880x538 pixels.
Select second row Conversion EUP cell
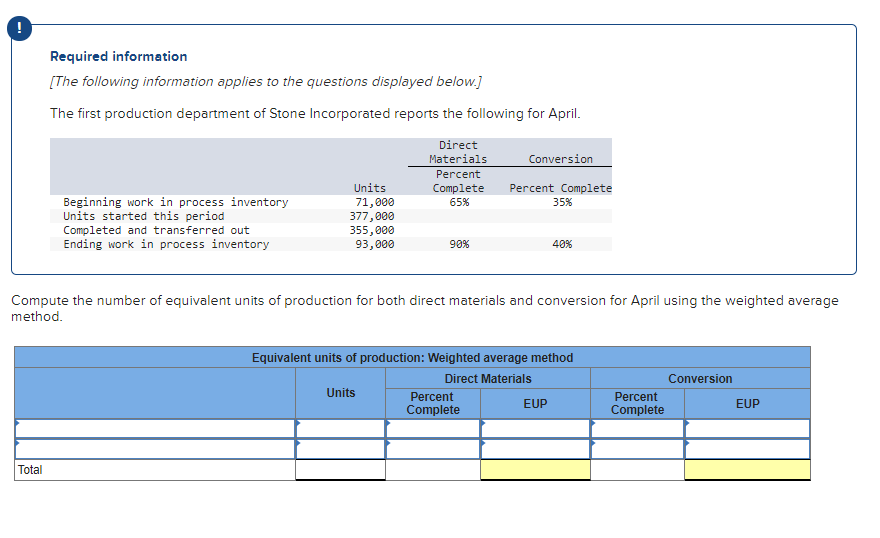click(748, 449)
